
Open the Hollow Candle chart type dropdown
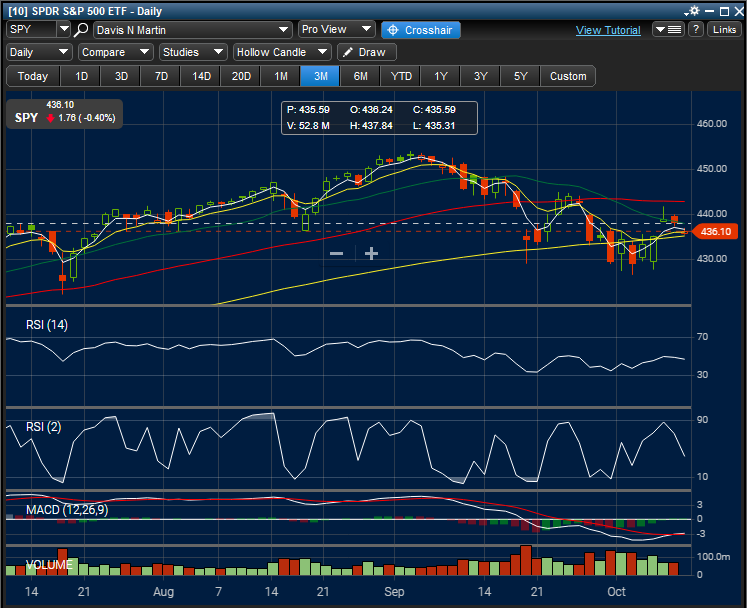click(x=282, y=52)
